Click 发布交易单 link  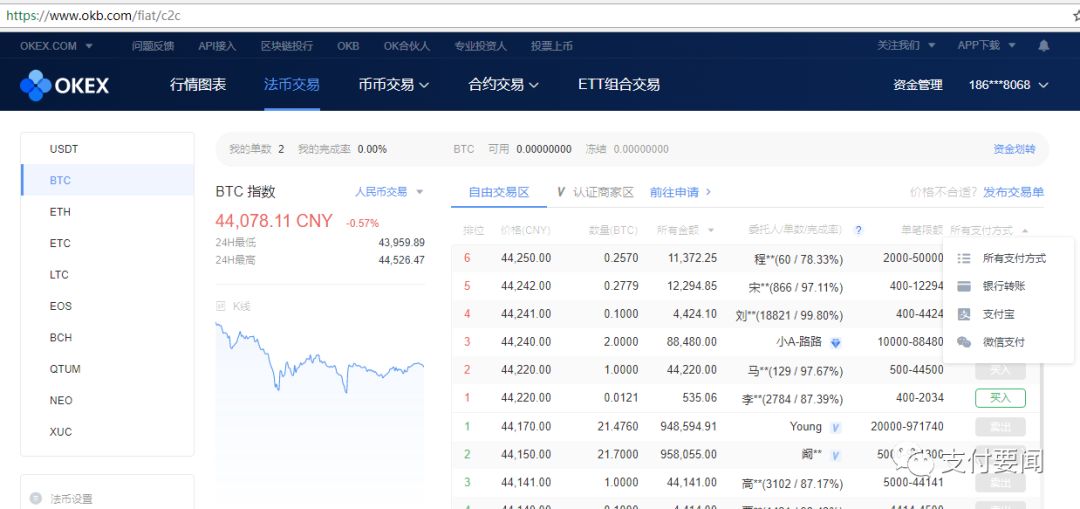pos(1013,192)
